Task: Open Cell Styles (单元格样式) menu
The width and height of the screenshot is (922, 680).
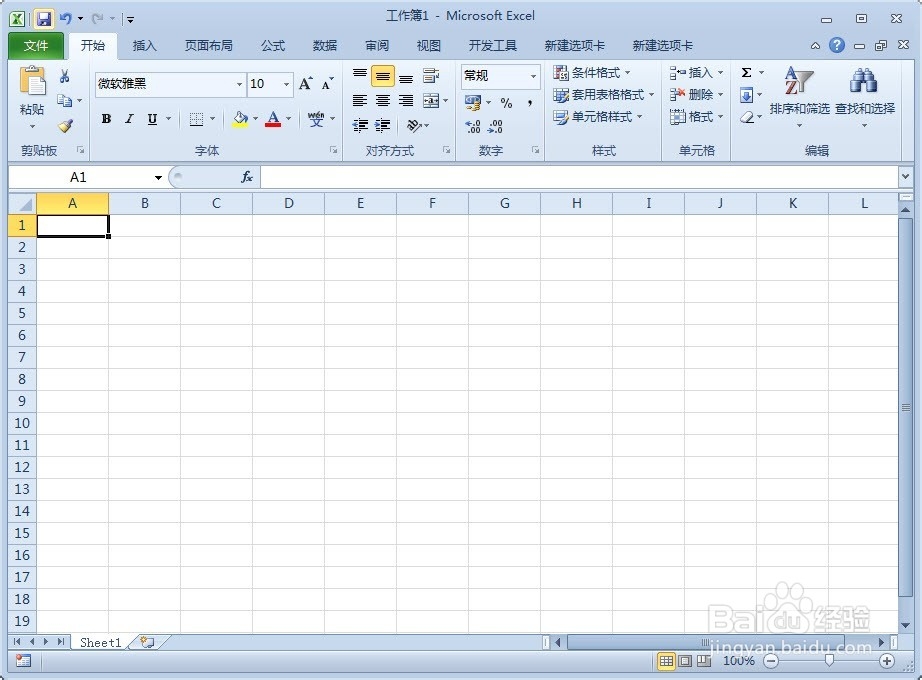Action: 598,117
